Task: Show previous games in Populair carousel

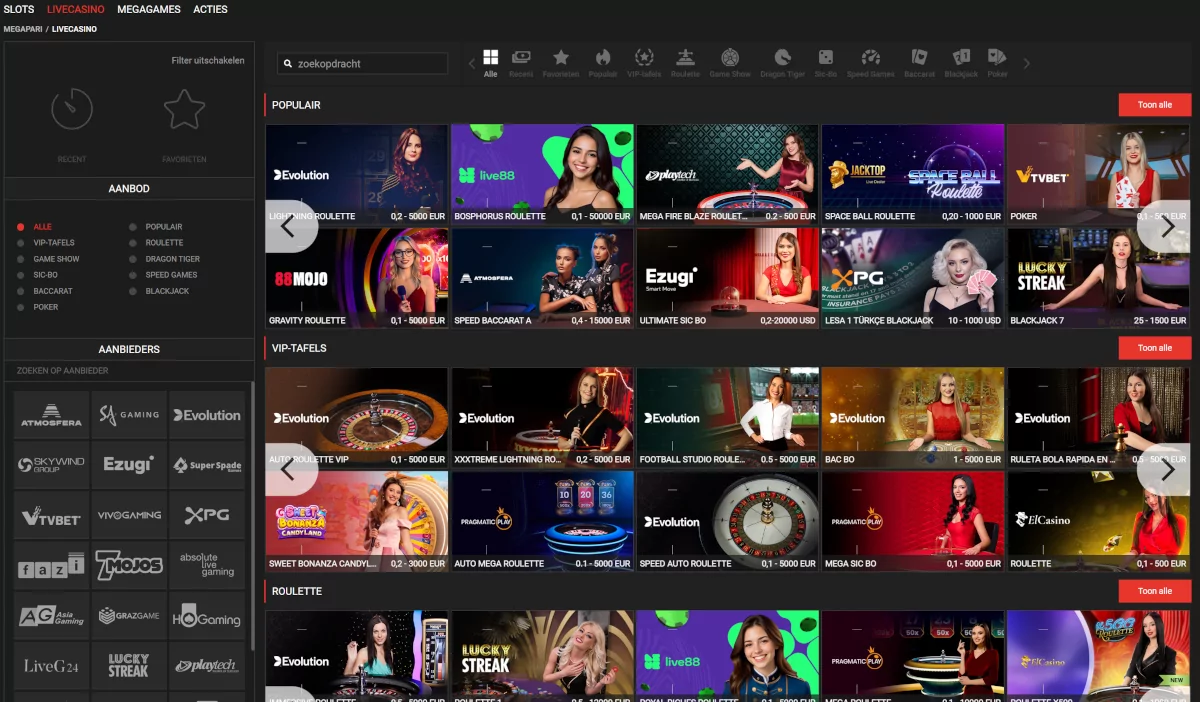Action: (x=289, y=226)
